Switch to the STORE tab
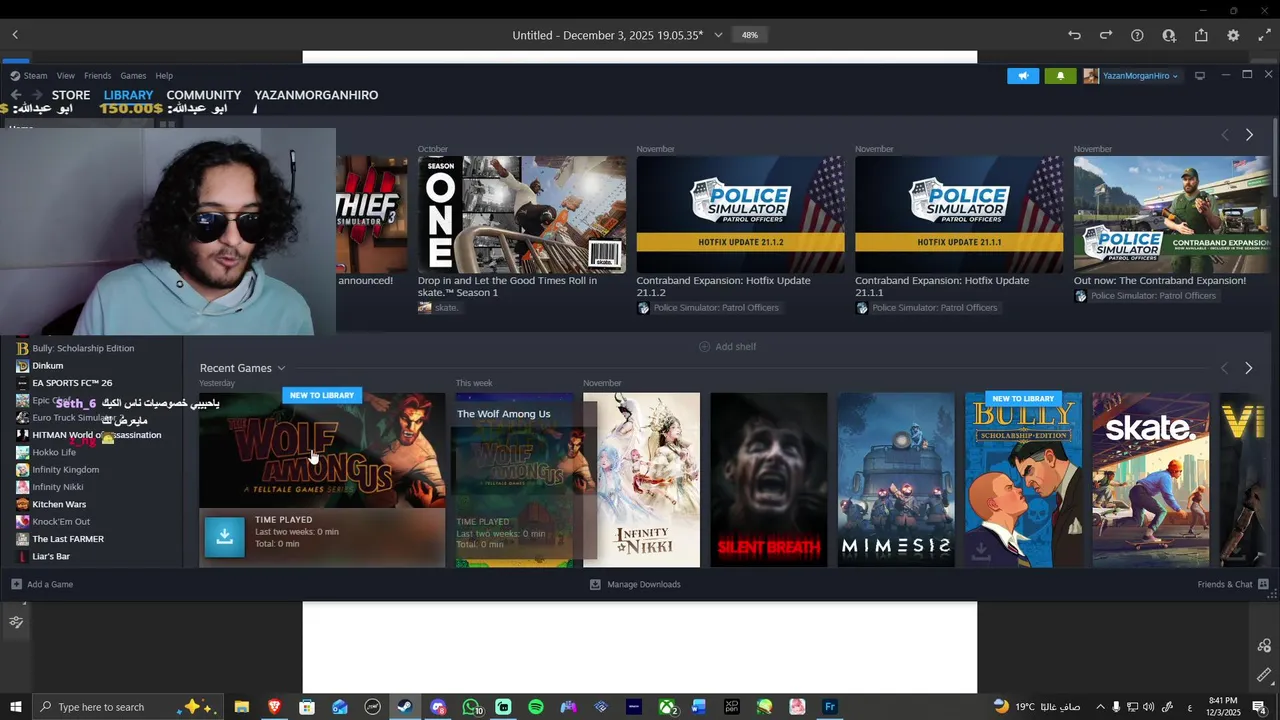Image resolution: width=1280 pixels, height=720 pixels. pyautogui.click(x=71, y=95)
